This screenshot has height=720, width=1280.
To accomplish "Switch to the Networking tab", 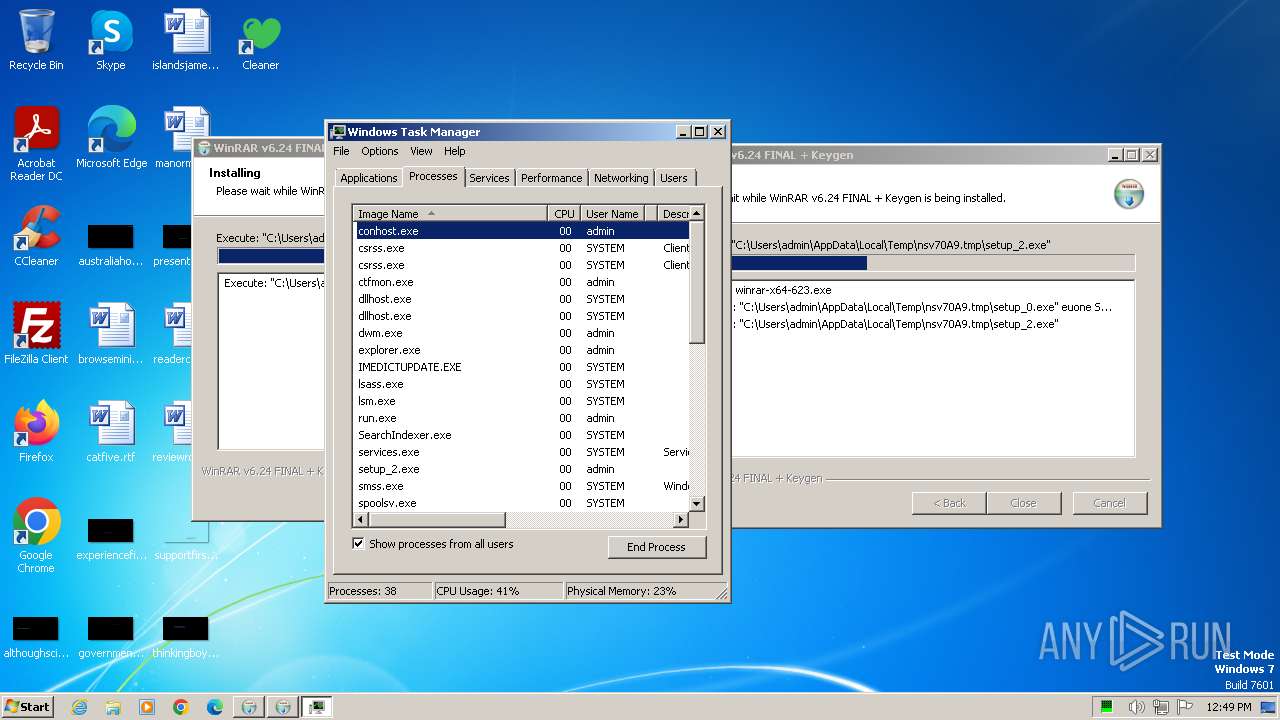I will point(621,178).
